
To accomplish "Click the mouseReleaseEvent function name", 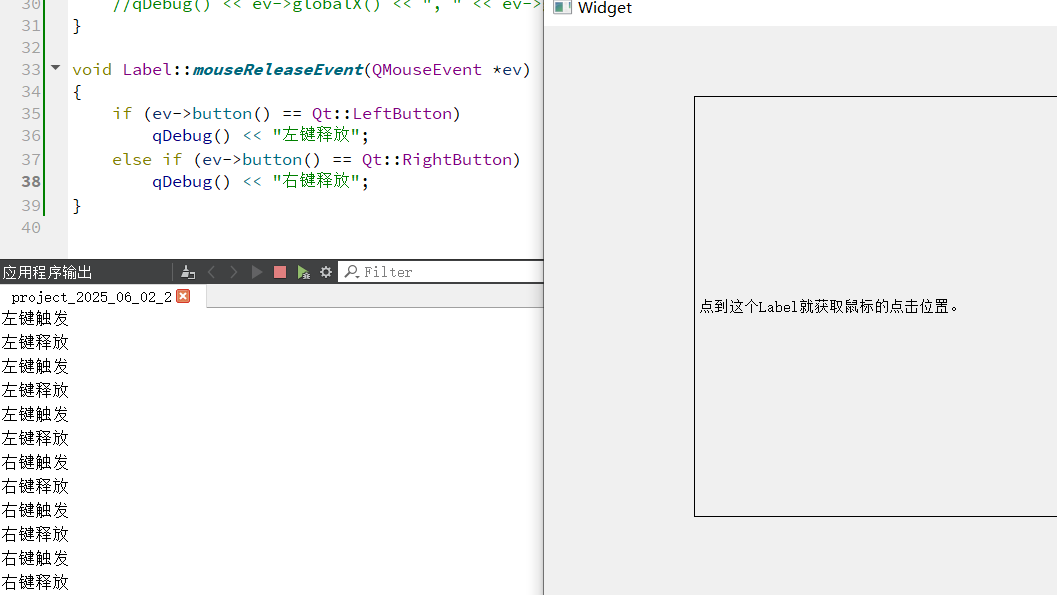I will click(278, 70).
